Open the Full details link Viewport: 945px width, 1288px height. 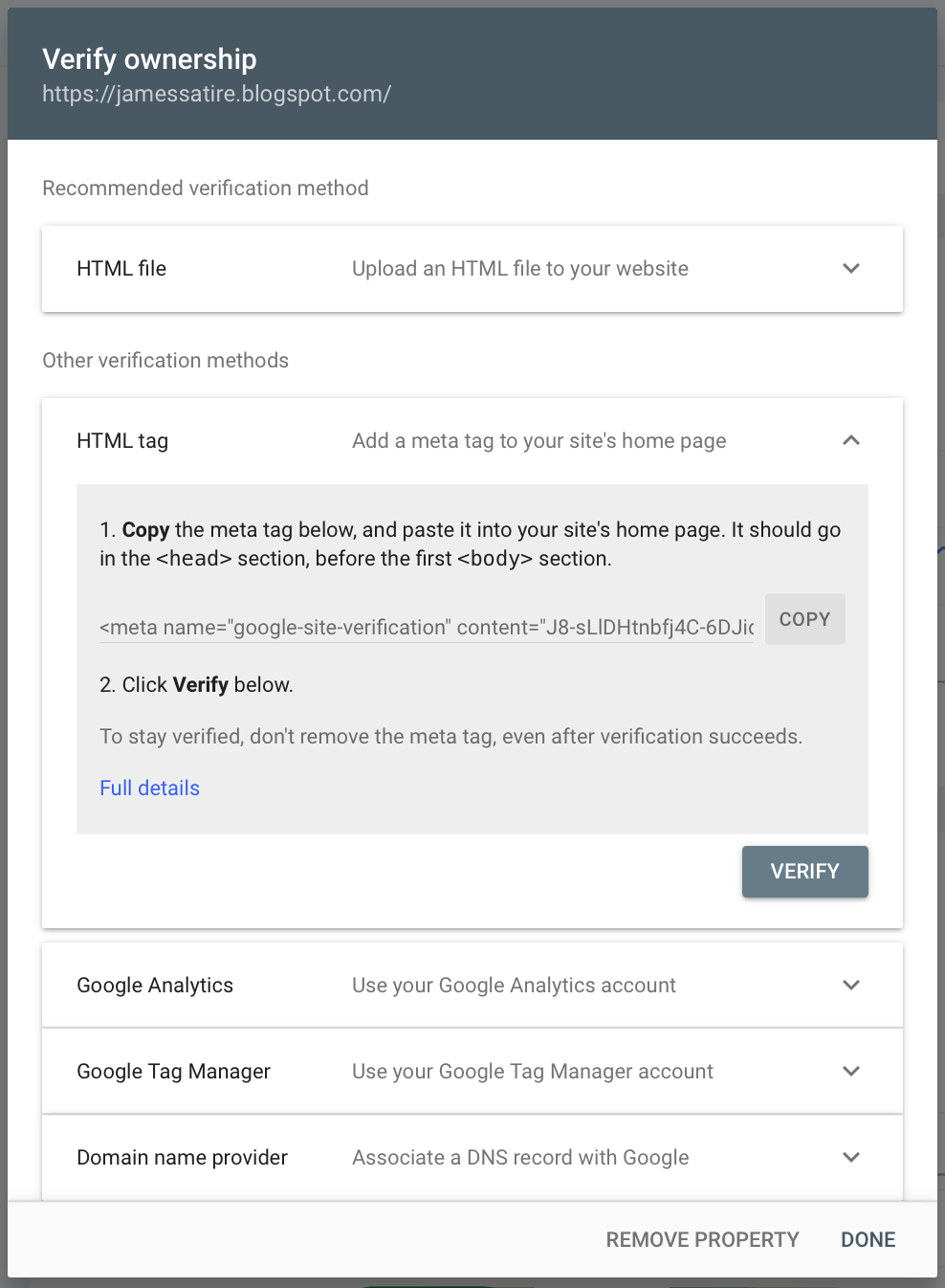(149, 788)
